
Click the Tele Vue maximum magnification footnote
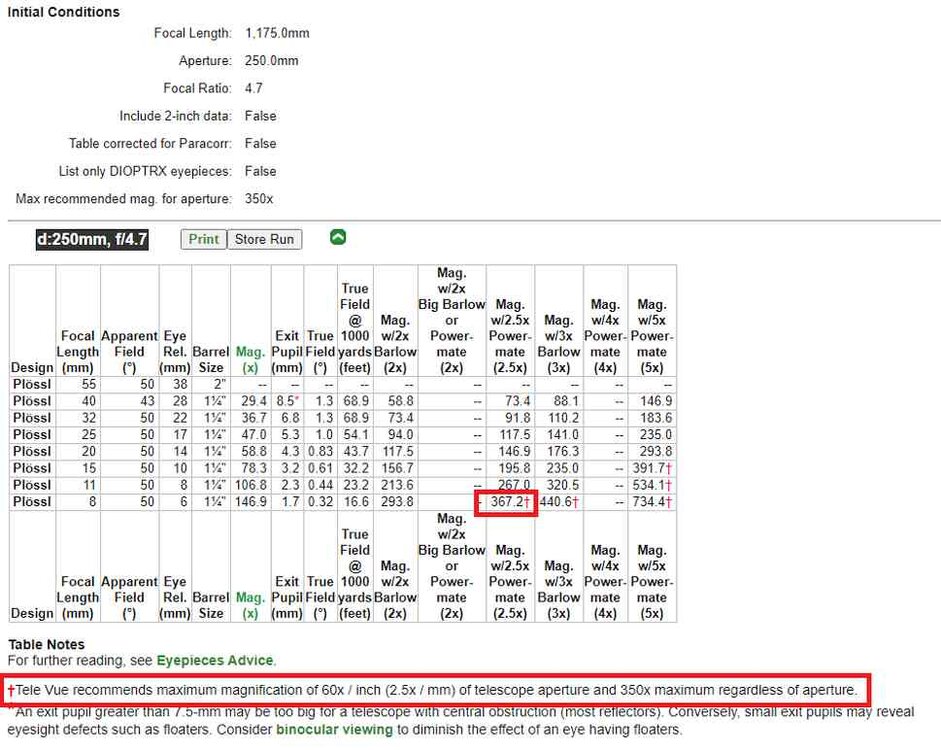[x=436, y=690]
